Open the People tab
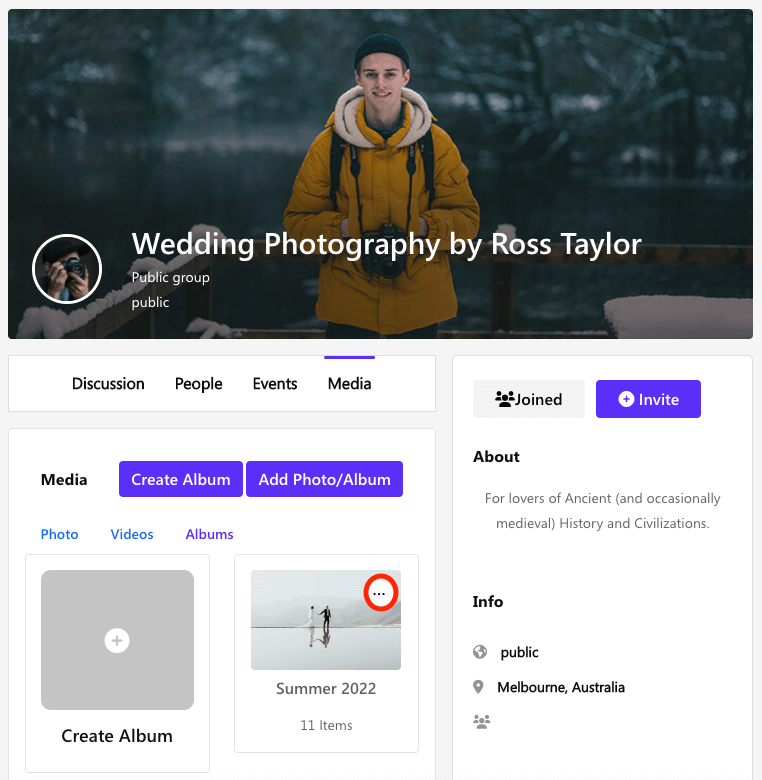Screen dimensions: 762x780 [198, 383]
